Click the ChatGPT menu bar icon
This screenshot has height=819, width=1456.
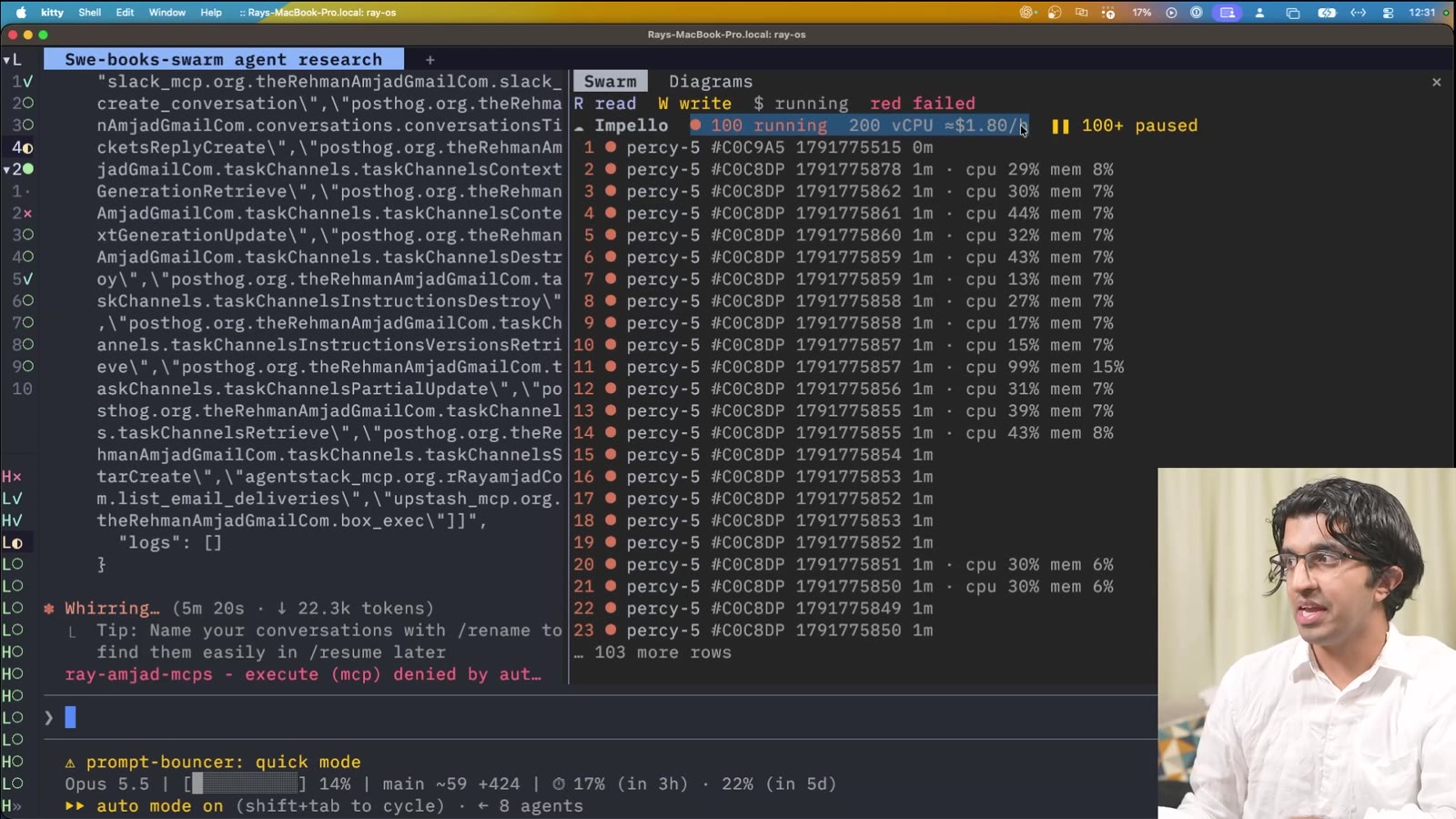pyautogui.click(x=1027, y=12)
